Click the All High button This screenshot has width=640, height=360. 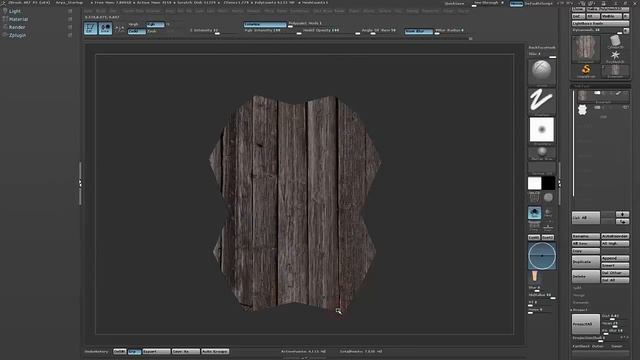(615, 244)
